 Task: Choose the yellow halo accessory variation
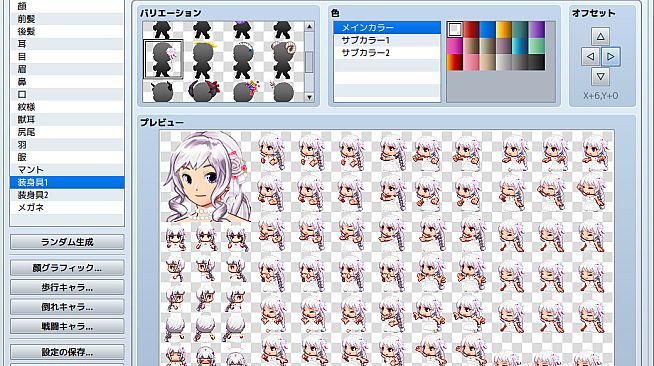coord(203,59)
